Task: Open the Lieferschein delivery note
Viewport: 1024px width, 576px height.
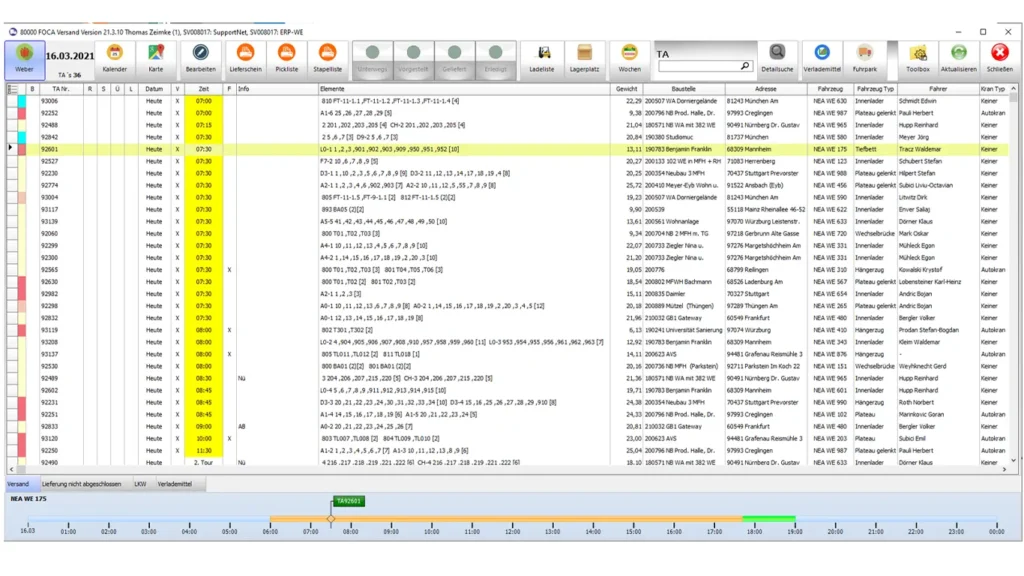Action: (245, 58)
